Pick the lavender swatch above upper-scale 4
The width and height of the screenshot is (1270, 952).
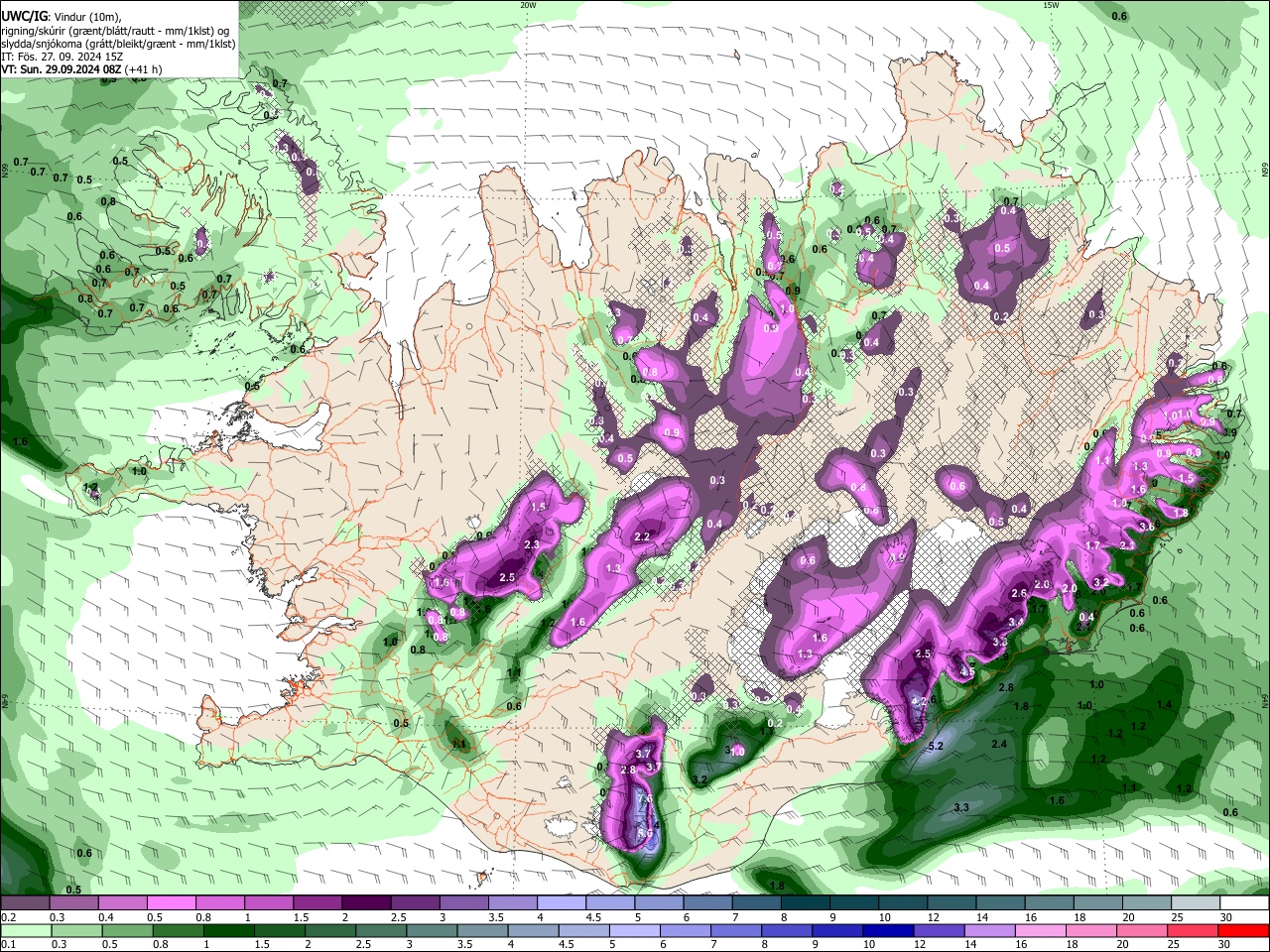click(x=561, y=903)
